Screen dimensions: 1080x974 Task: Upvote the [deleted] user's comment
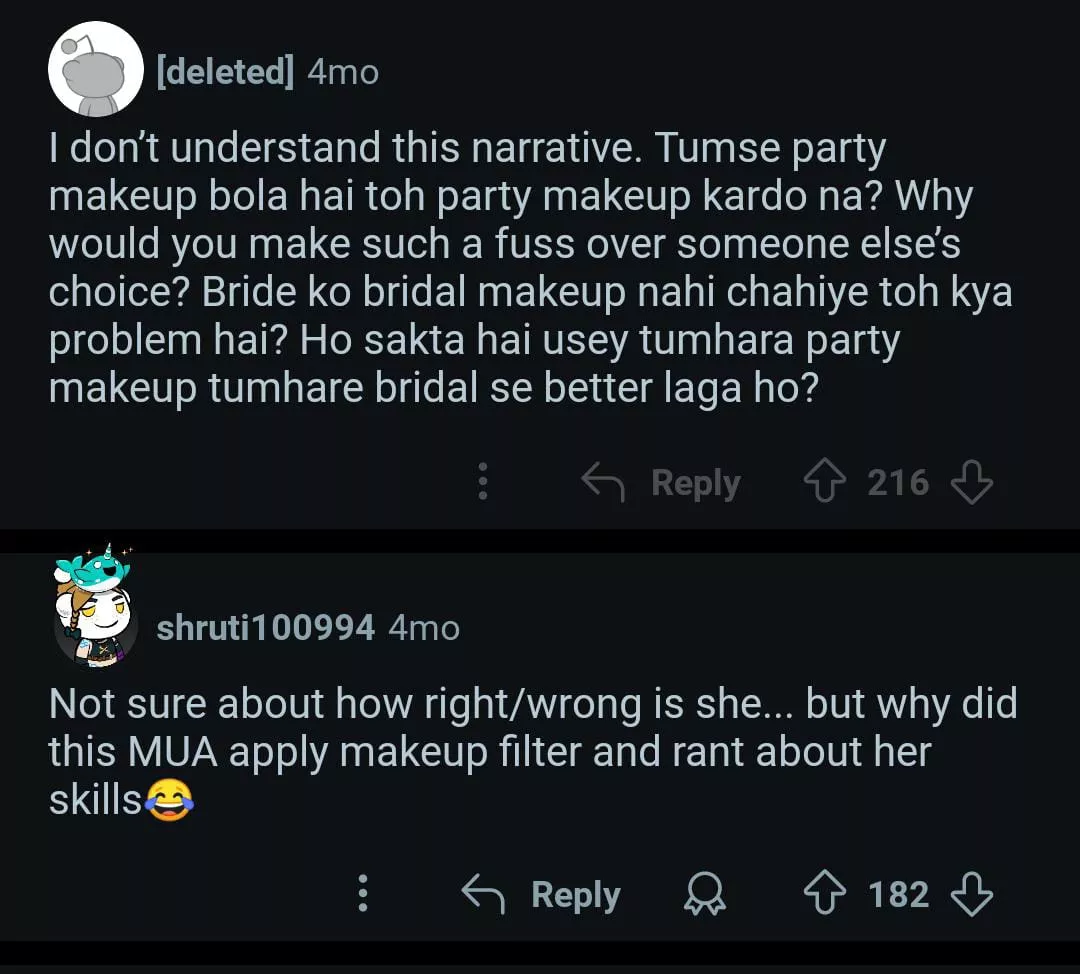coord(826,483)
